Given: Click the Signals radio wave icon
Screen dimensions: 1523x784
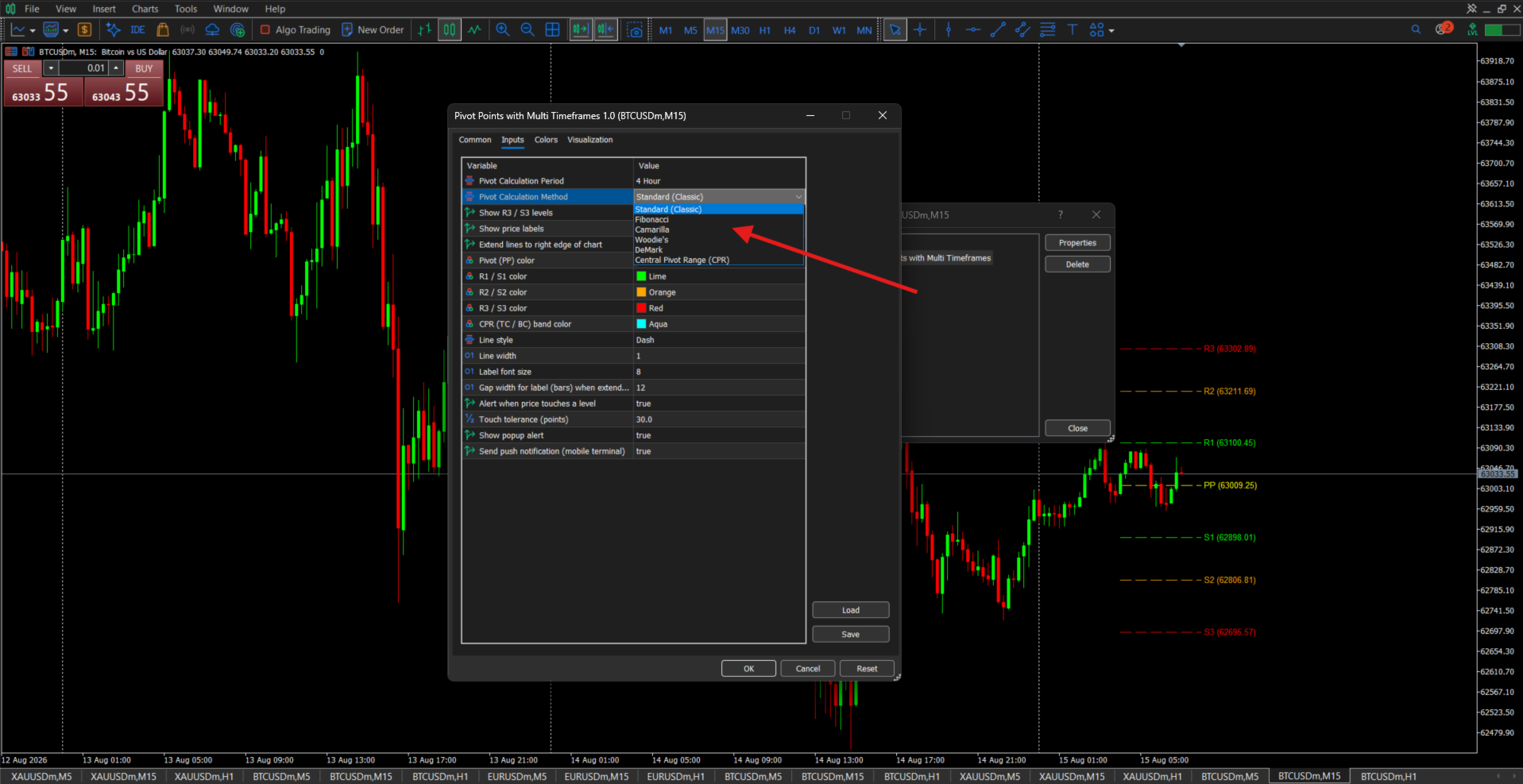Looking at the screenshot, I should [187, 29].
